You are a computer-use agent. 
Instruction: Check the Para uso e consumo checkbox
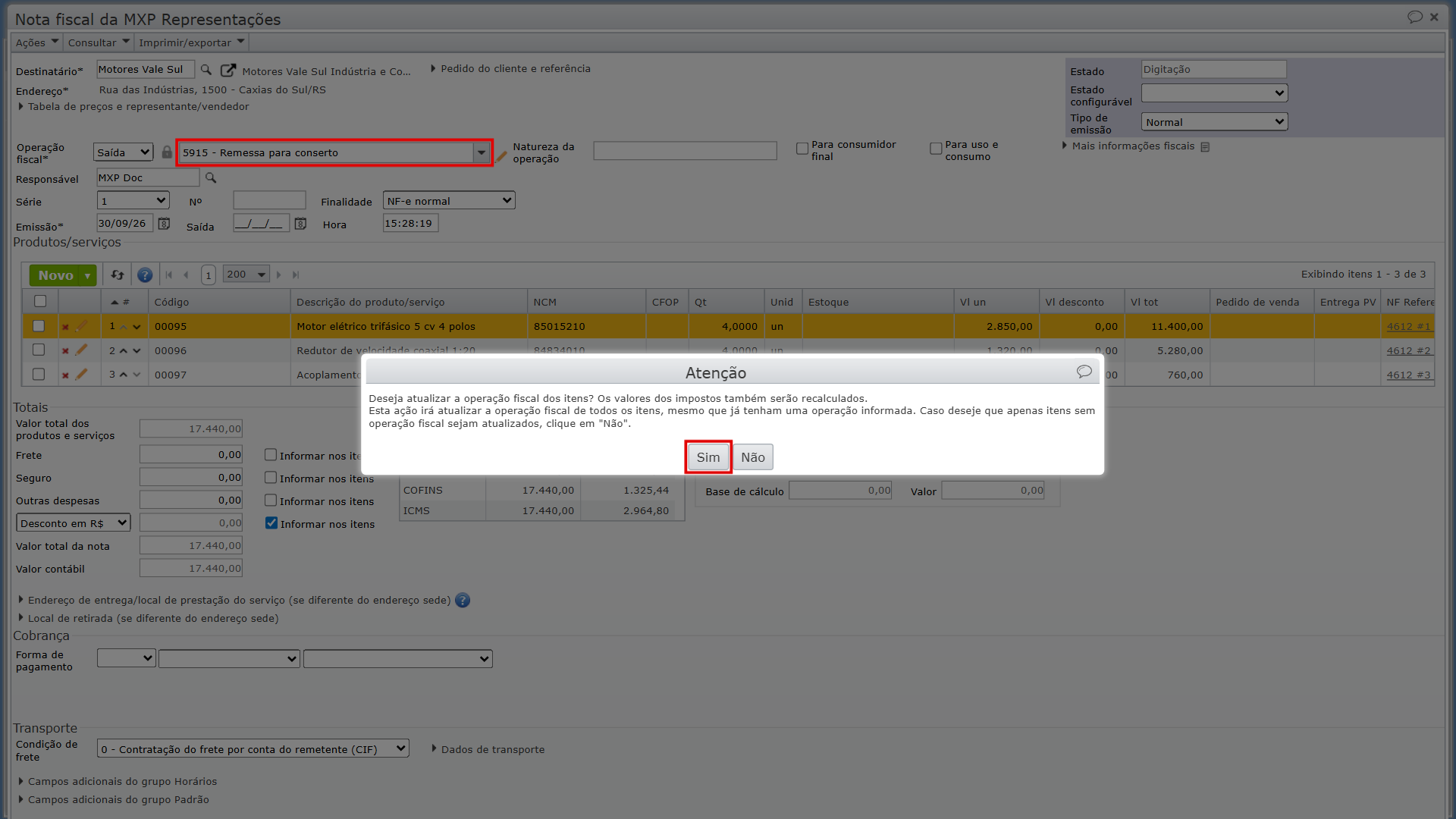[x=936, y=149]
